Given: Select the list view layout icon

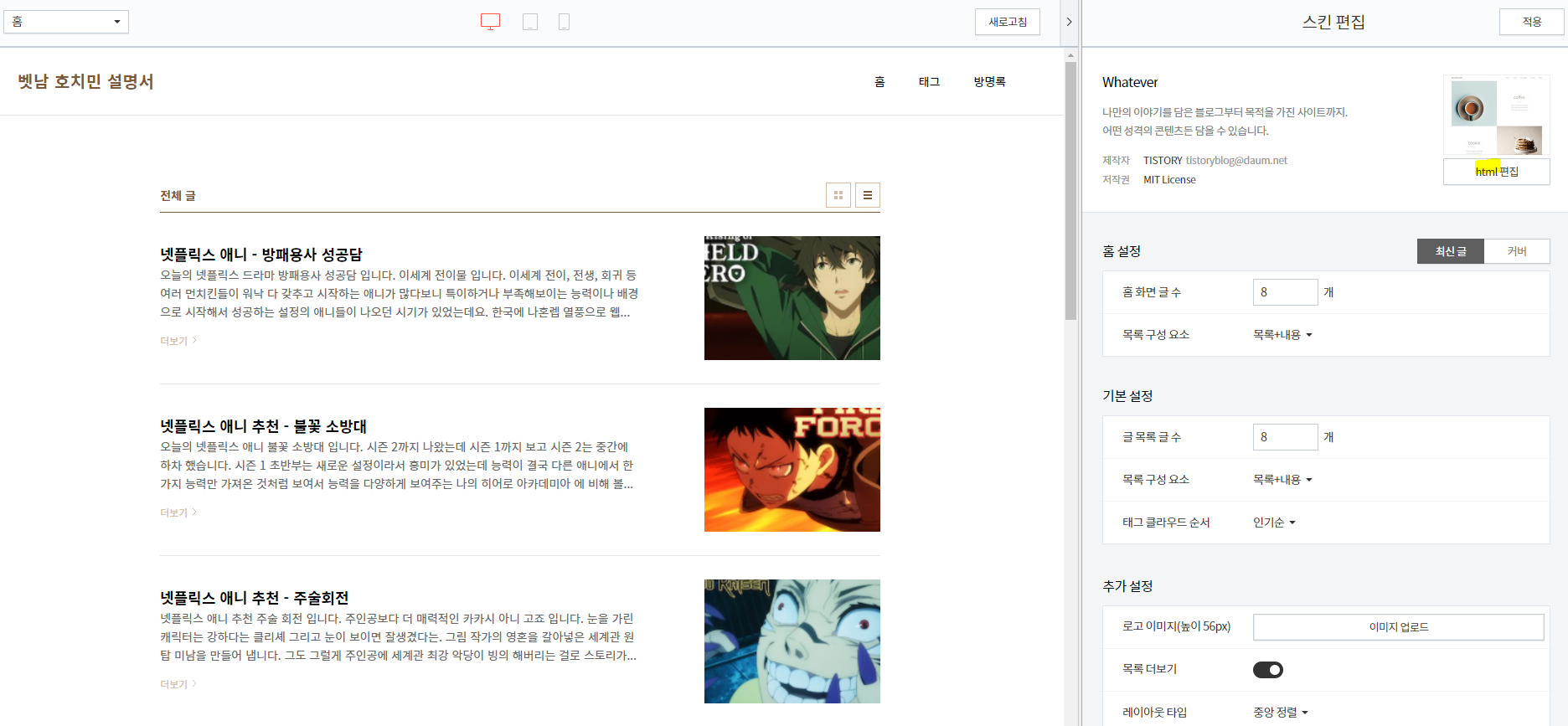Looking at the screenshot, I should [x=868, y=195].
